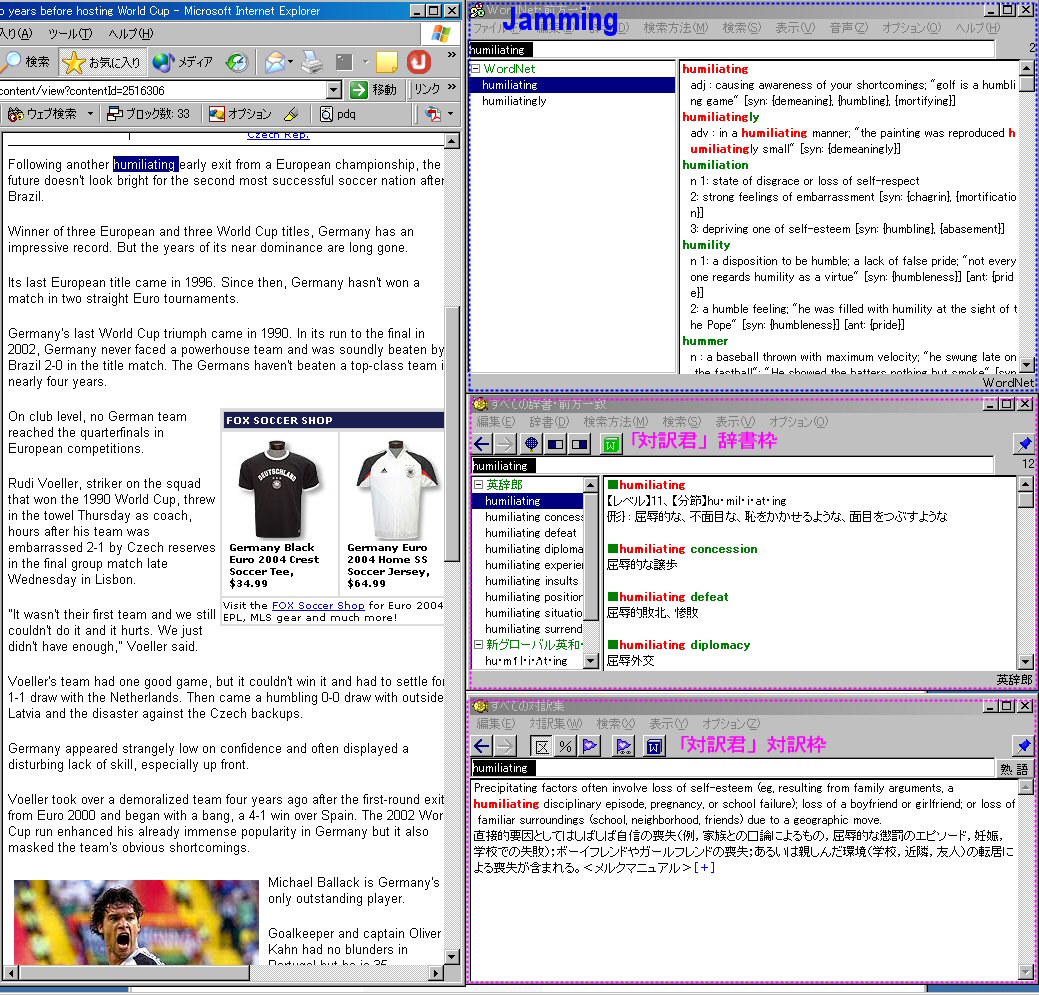Click the gray Edit square icon in IE toolbar
This screenshot has height=995, width=1039.
pos(344,62)
